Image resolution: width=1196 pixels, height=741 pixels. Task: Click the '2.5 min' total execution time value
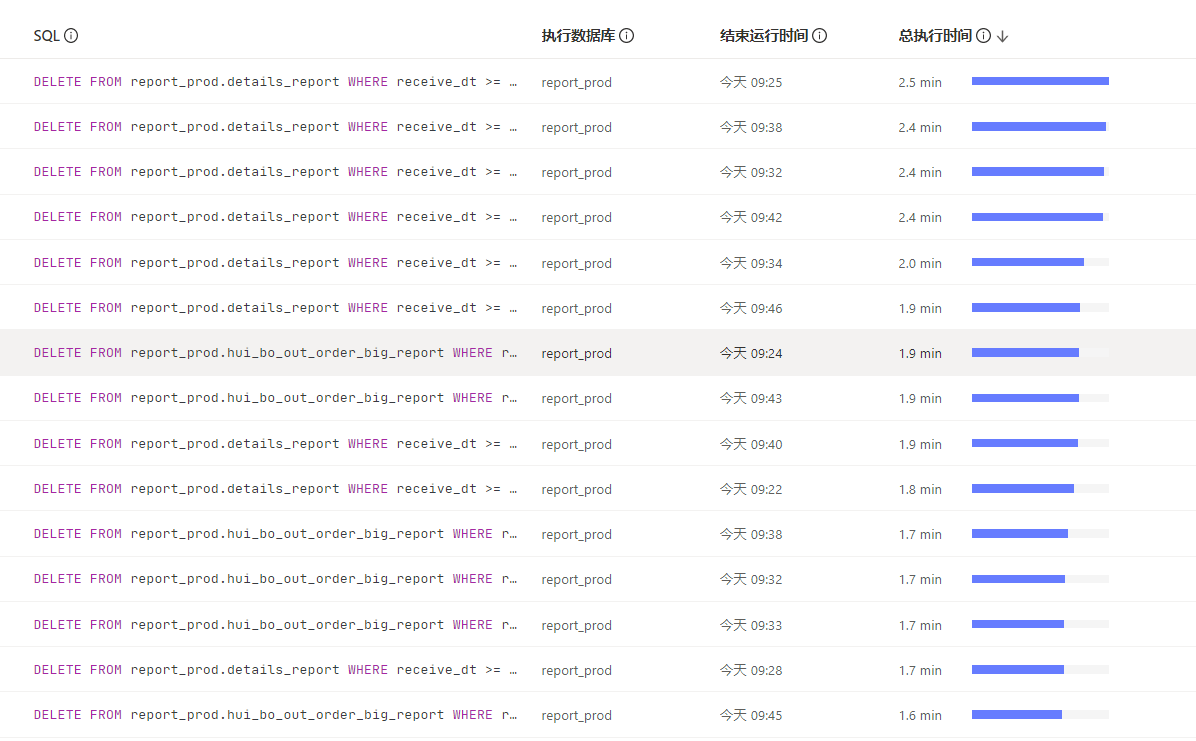(x=920, y=82)
